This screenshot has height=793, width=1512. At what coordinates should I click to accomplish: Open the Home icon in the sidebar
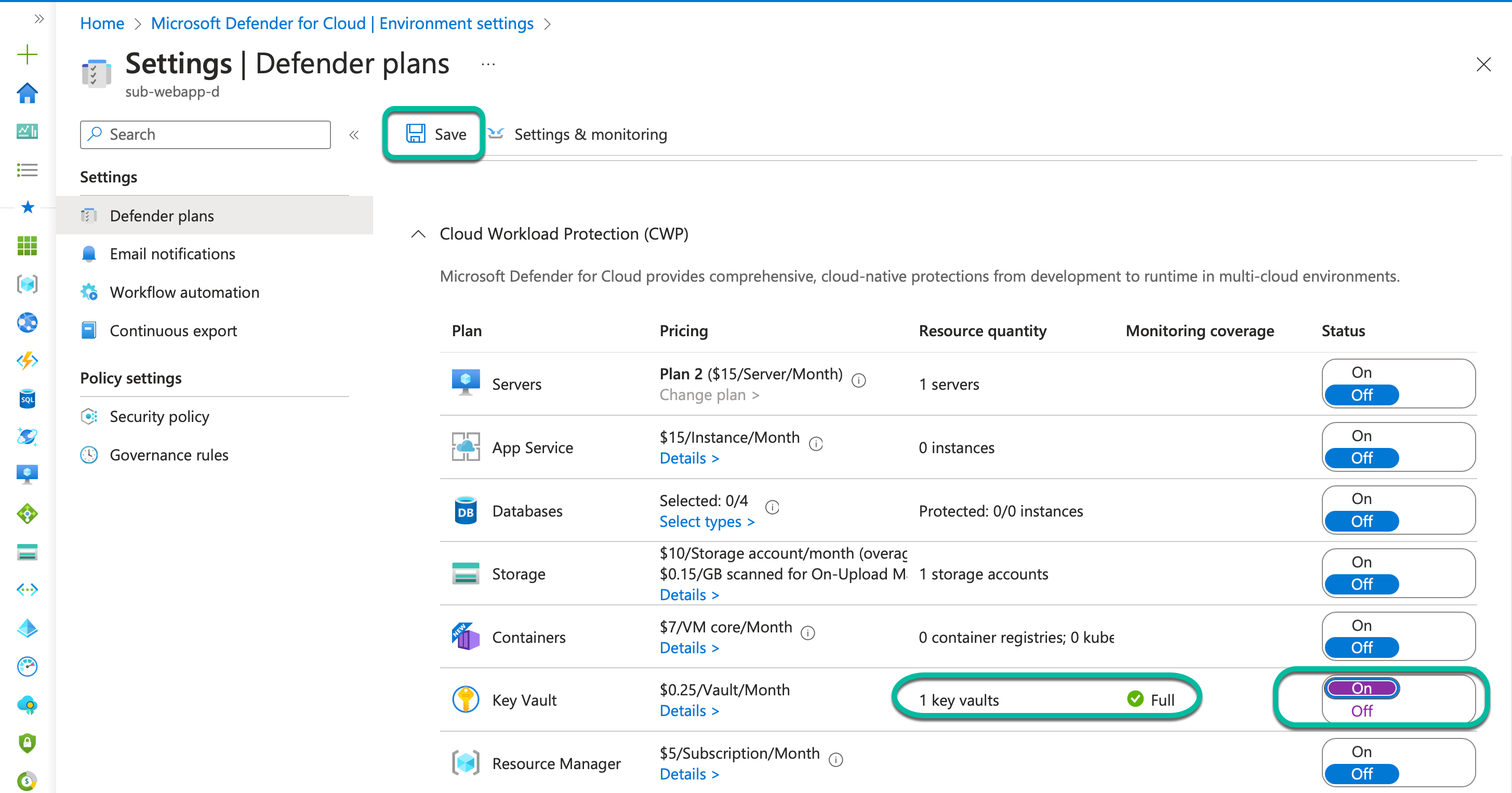tap(27, 92)
